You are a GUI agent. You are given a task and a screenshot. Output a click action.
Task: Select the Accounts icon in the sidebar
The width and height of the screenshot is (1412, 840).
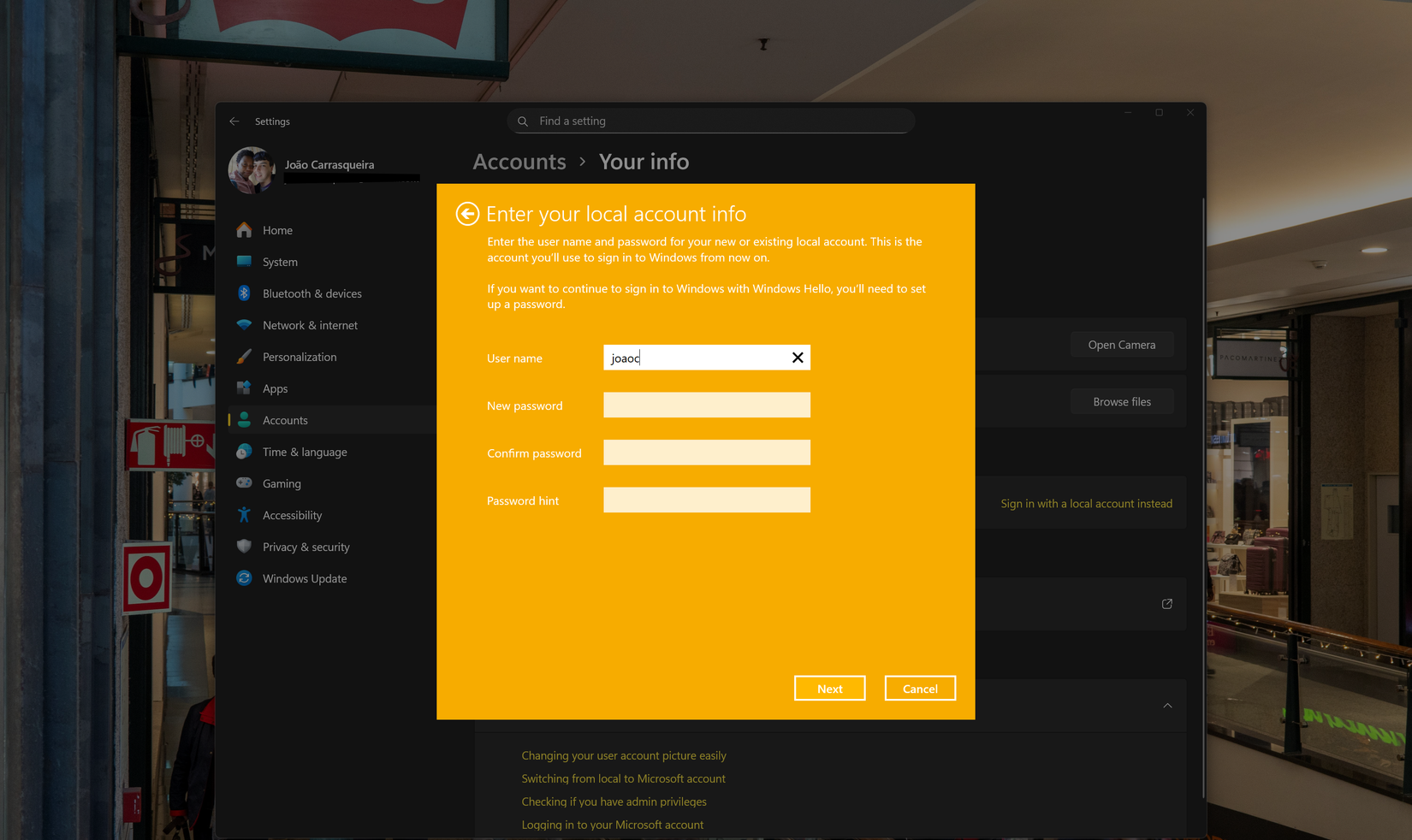245,419
